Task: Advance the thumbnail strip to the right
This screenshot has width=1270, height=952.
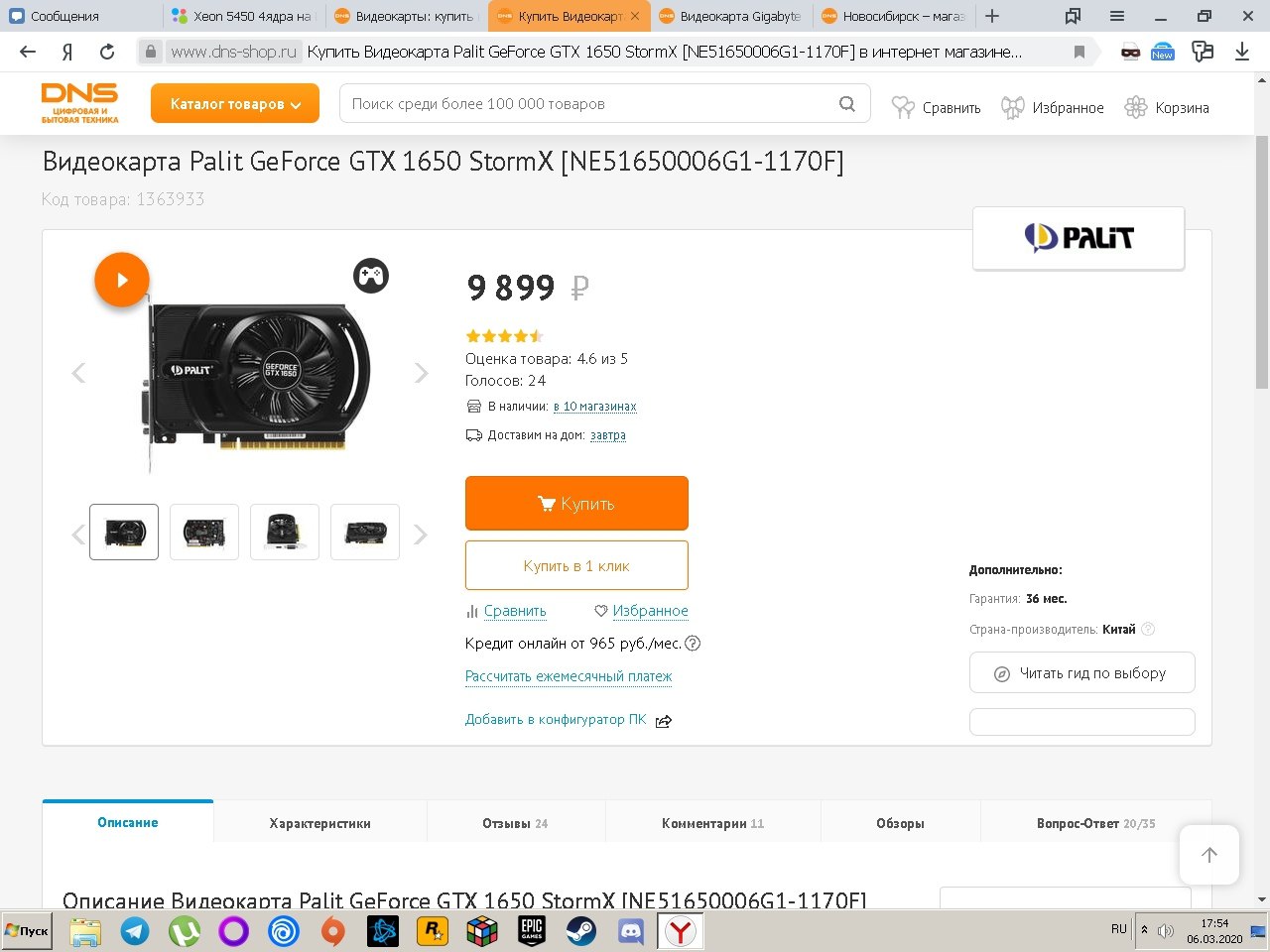Action: 421,535
